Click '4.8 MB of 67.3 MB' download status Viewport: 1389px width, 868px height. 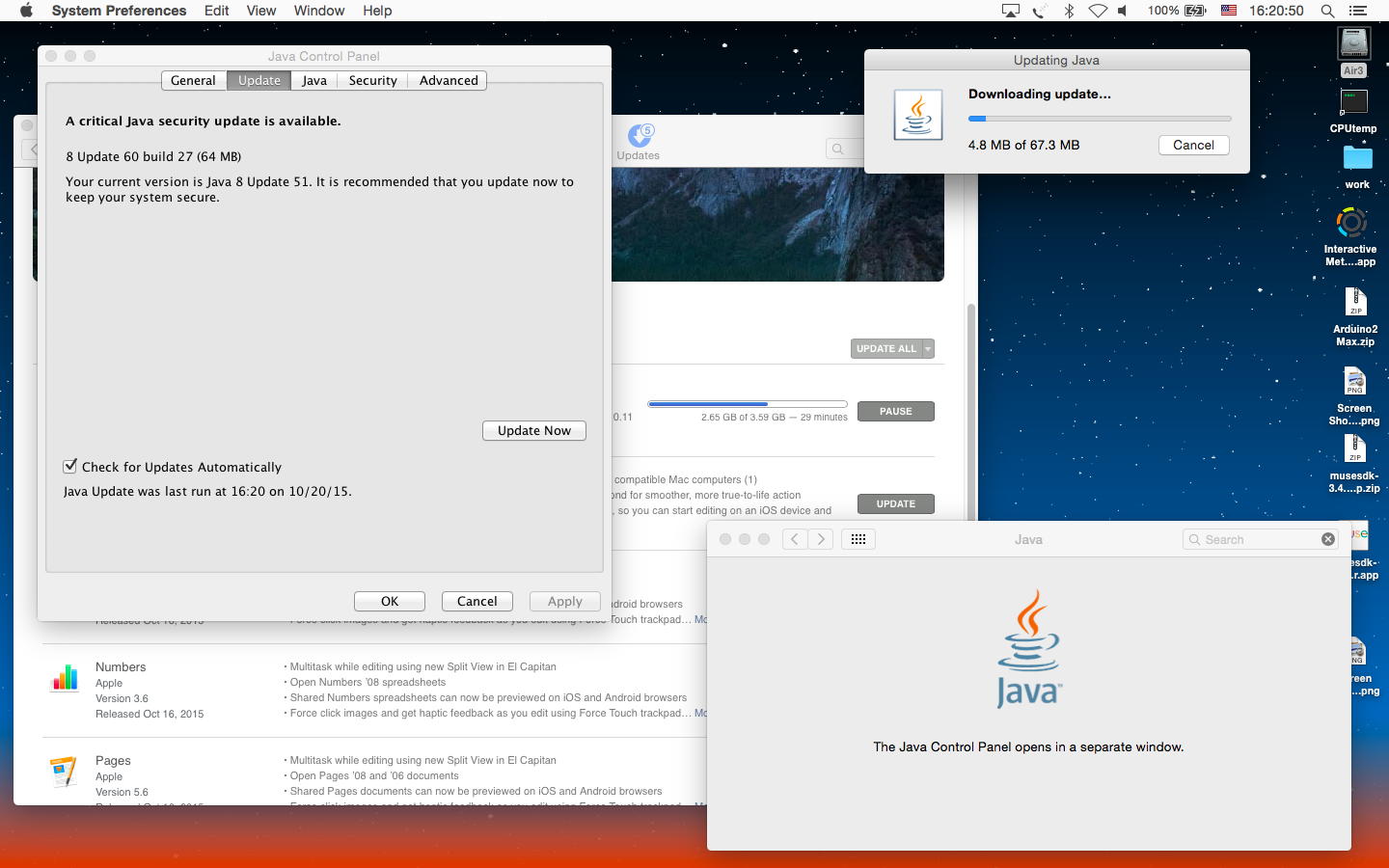pyautogui.click(x=1023, y=145)
